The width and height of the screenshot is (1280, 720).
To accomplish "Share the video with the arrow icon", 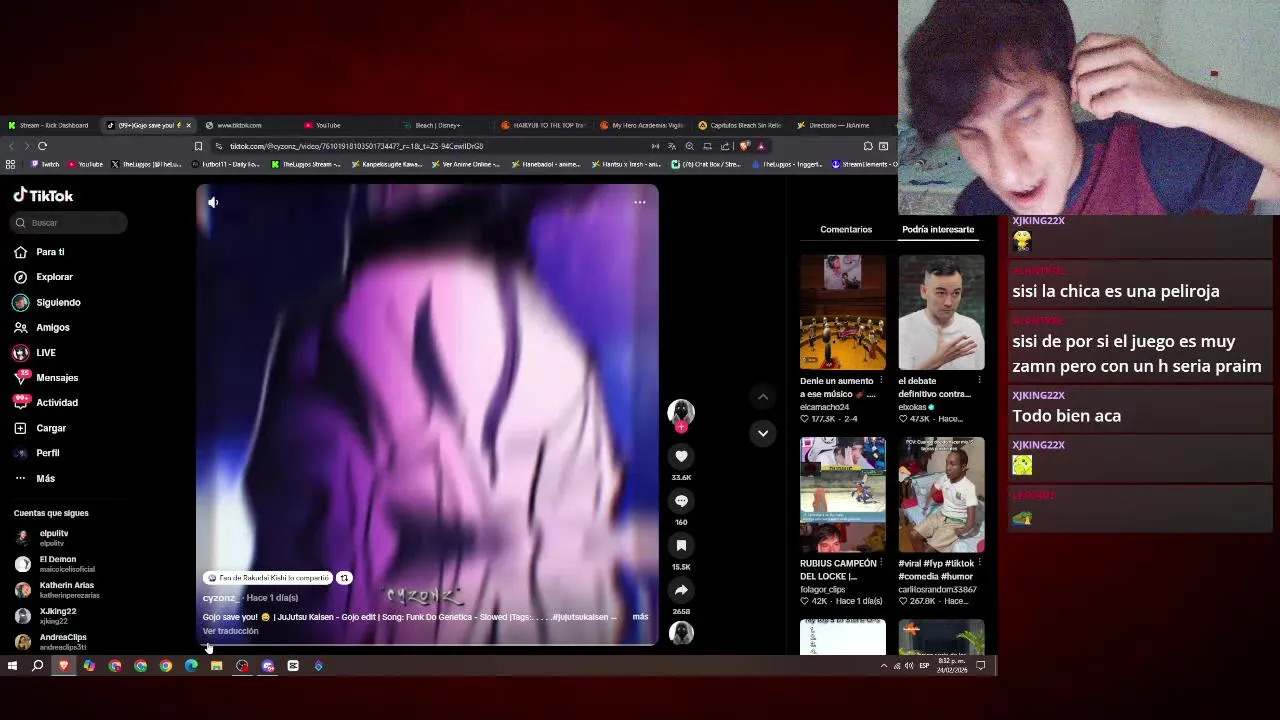I will (x=681, y=590).
